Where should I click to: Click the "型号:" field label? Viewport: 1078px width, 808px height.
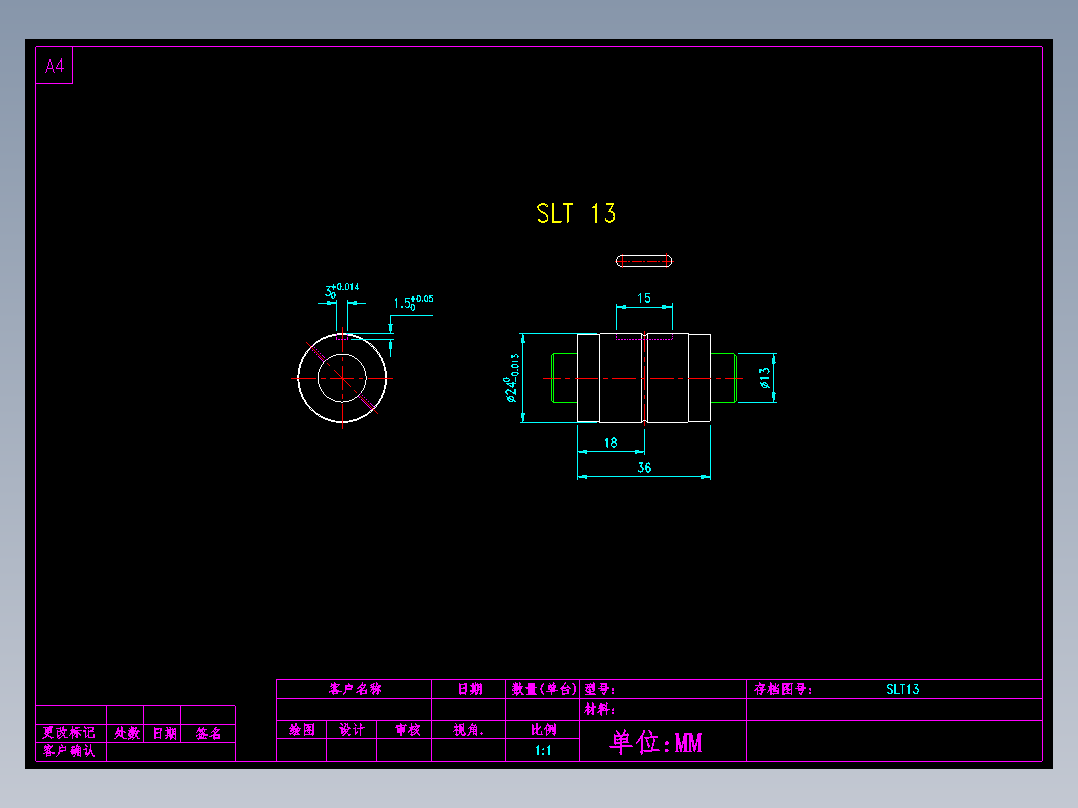point(600,689)
